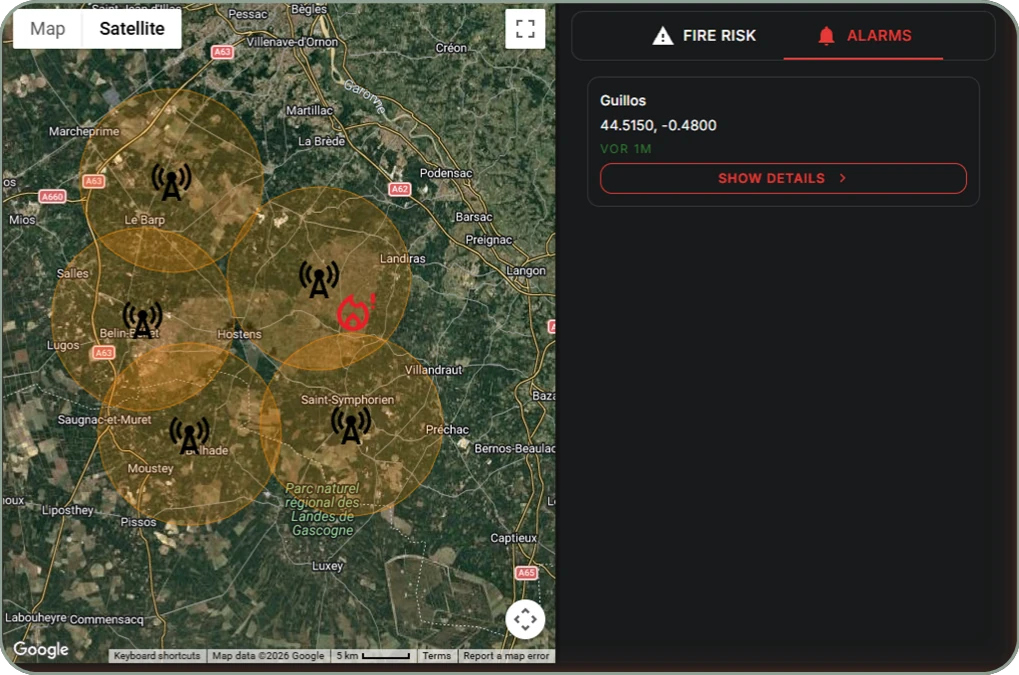The width and height of the screenshot is (1019, 675).
Task: Click the Landiras place label
Action: (x=402, y=258)
